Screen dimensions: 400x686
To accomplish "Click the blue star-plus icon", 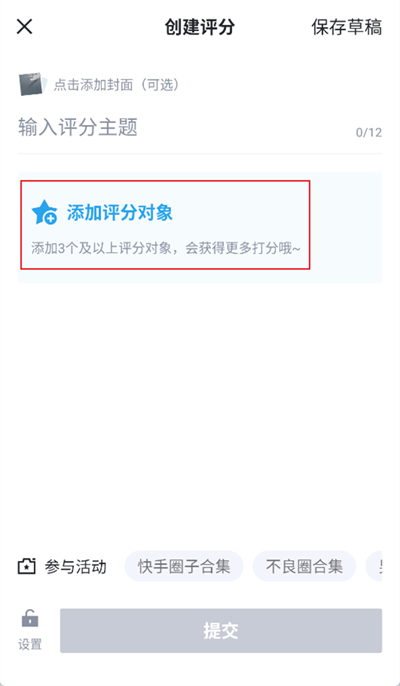I will (44, 213).
